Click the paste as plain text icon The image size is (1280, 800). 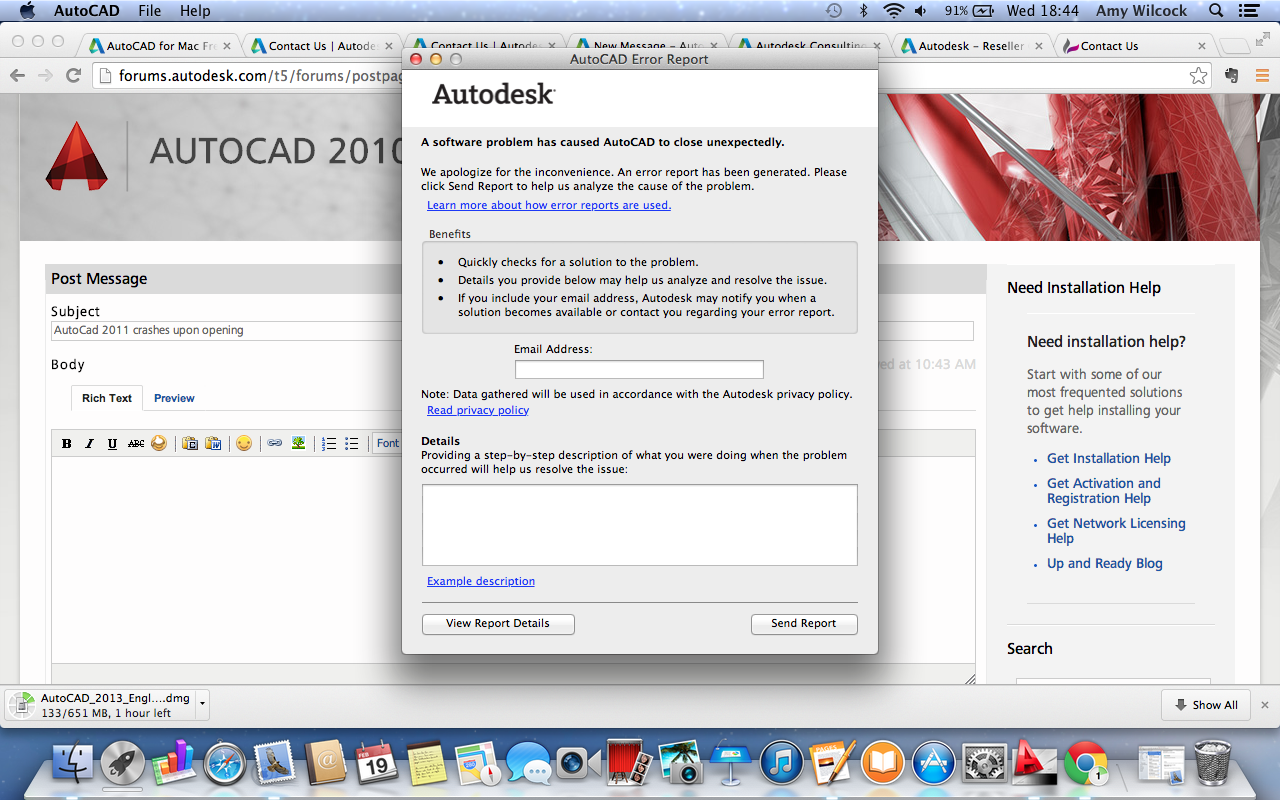click(x=190, y=443)
